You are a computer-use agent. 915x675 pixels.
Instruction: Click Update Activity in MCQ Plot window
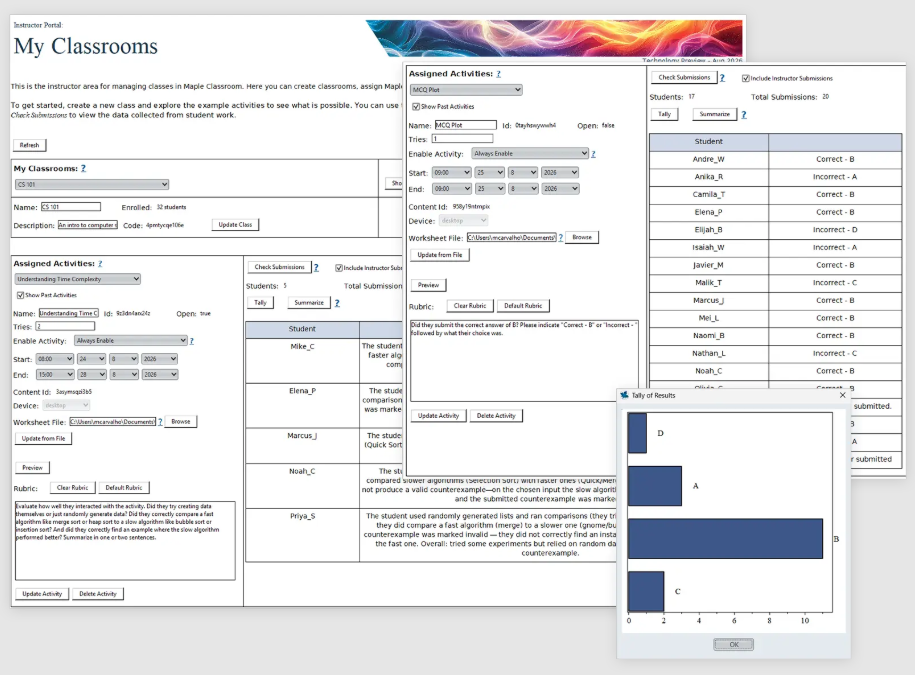(438, 416)
